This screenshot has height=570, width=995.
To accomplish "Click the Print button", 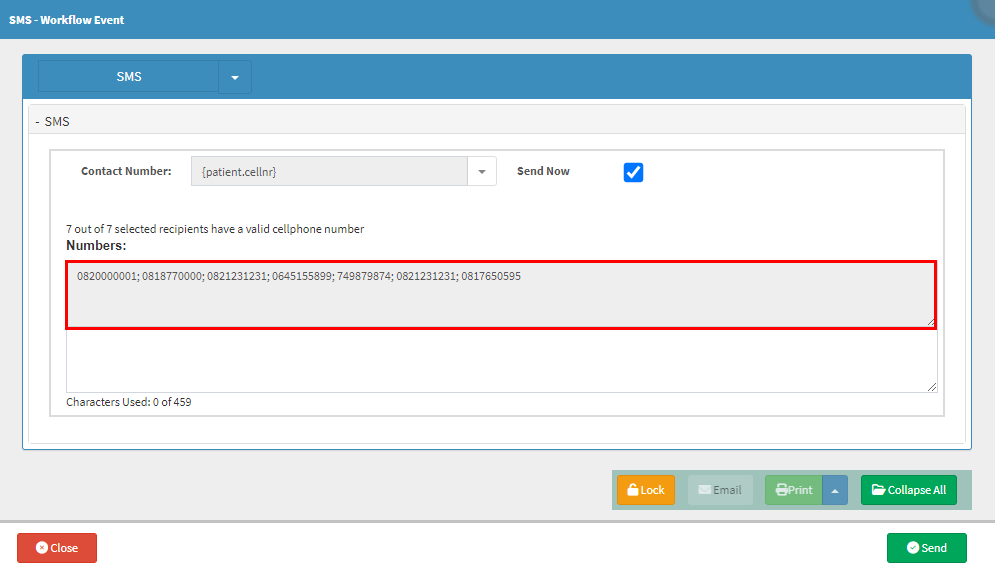I will click(793, 490).
